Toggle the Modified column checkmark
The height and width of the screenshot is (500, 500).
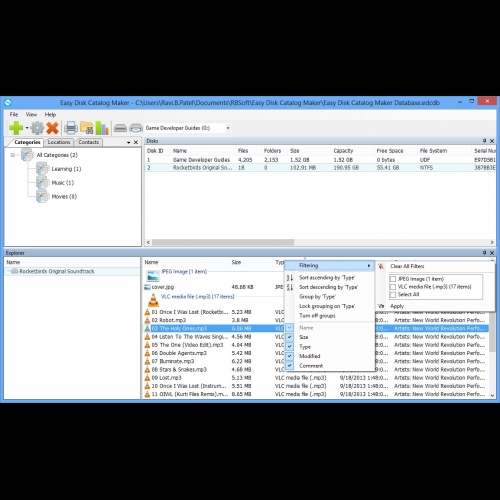(290, 356)
